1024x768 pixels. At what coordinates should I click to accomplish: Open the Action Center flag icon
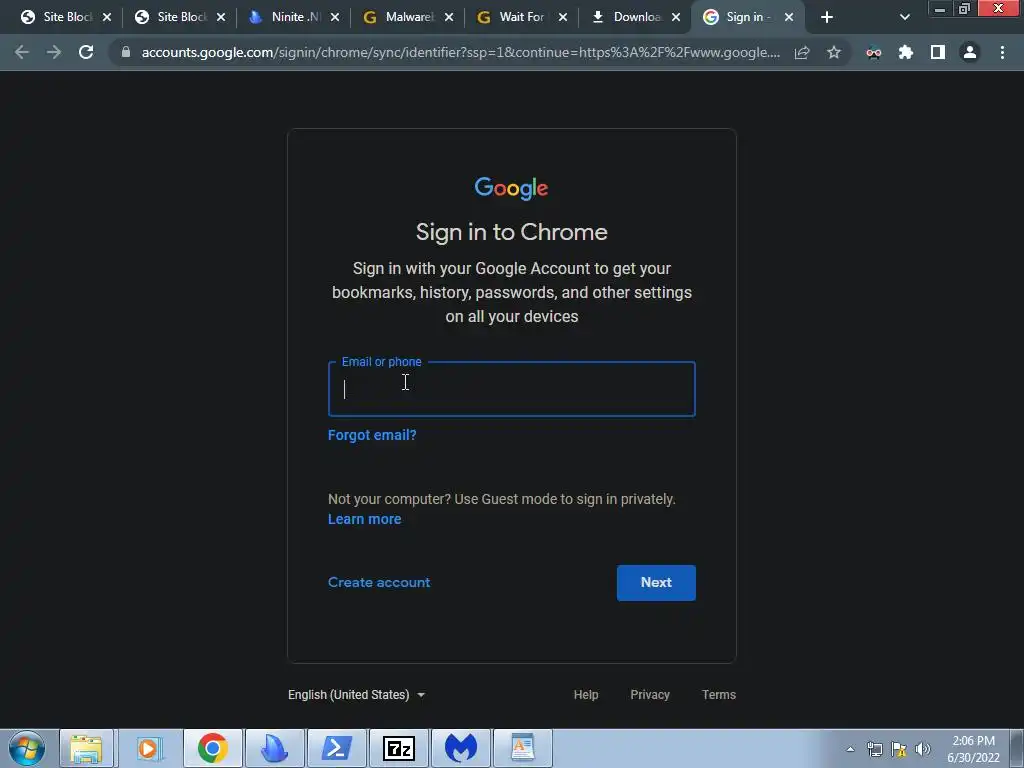tap(899, 749)
